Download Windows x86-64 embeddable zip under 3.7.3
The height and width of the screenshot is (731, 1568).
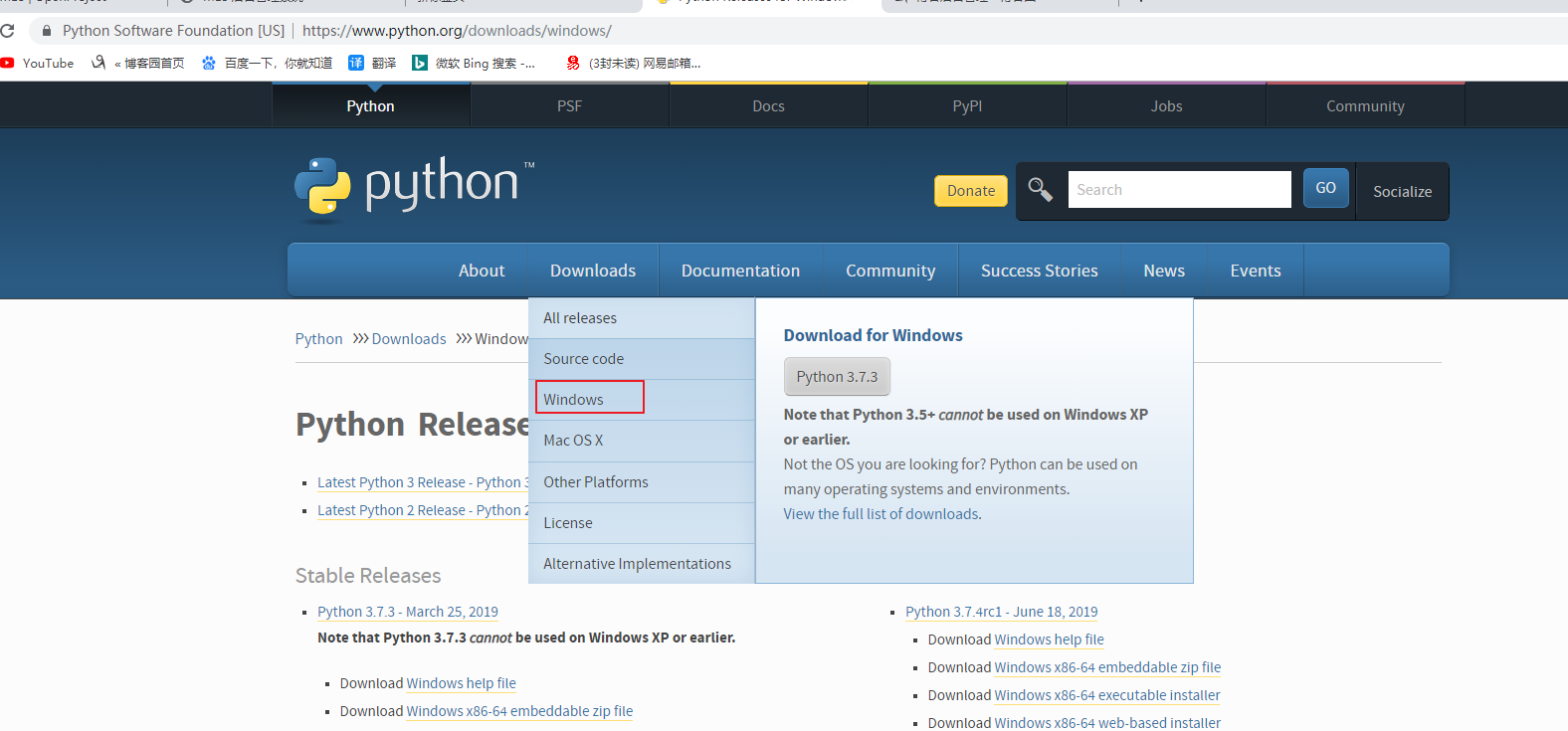click(519, 711)
